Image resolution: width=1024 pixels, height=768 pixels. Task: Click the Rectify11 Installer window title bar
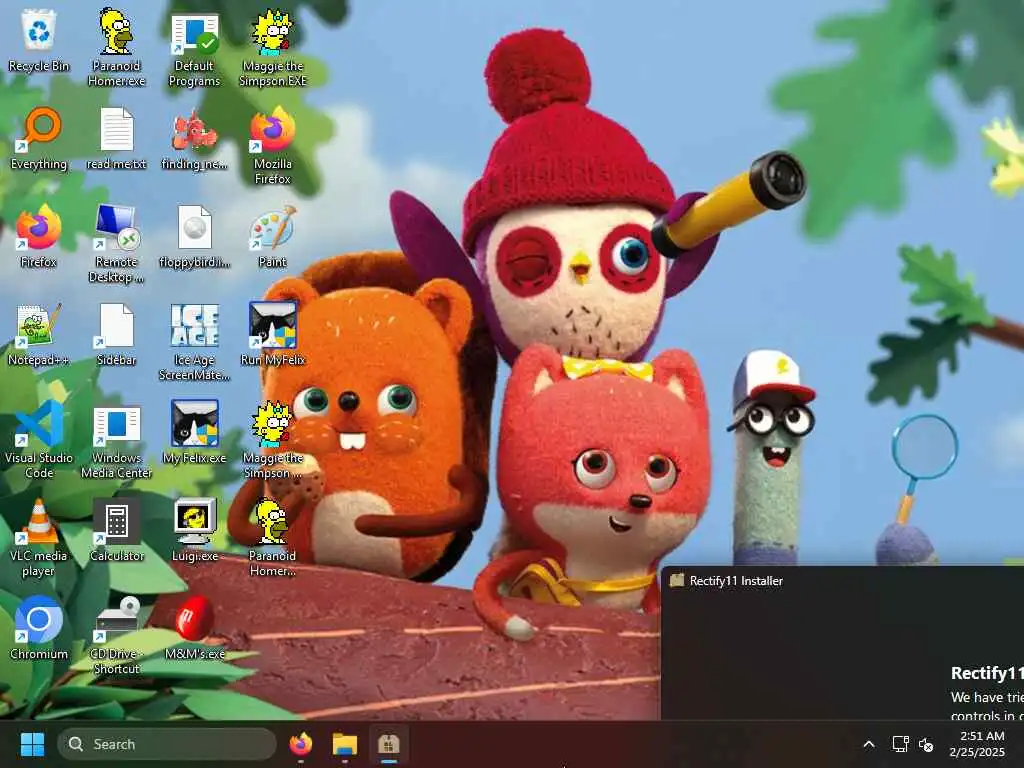click(842, 581)
